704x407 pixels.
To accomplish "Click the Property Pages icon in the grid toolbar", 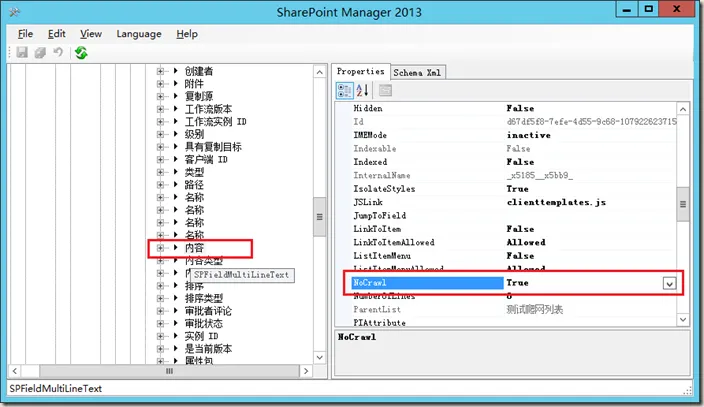I will 385,90.
